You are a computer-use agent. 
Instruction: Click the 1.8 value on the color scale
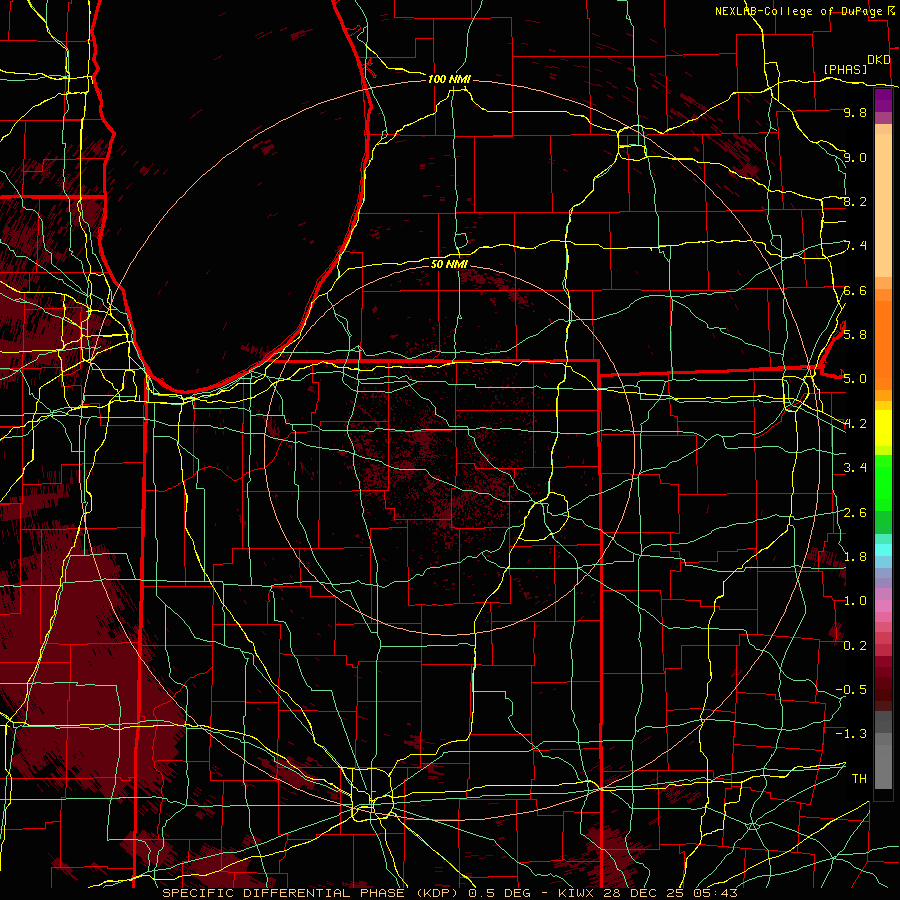pyautogui.click(x=855, y=556)
